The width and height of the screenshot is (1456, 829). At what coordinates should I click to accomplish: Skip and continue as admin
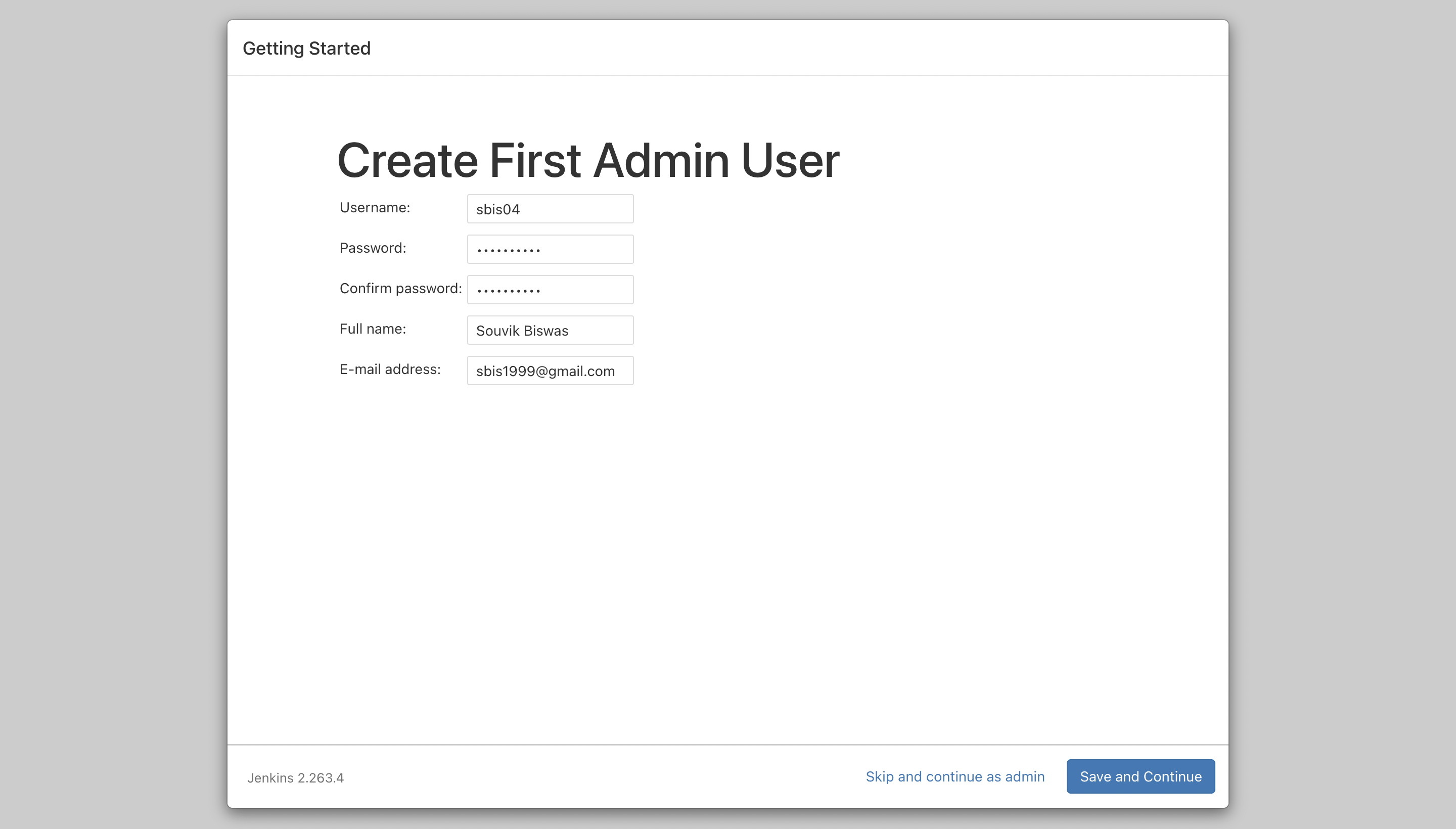point(955,776)
